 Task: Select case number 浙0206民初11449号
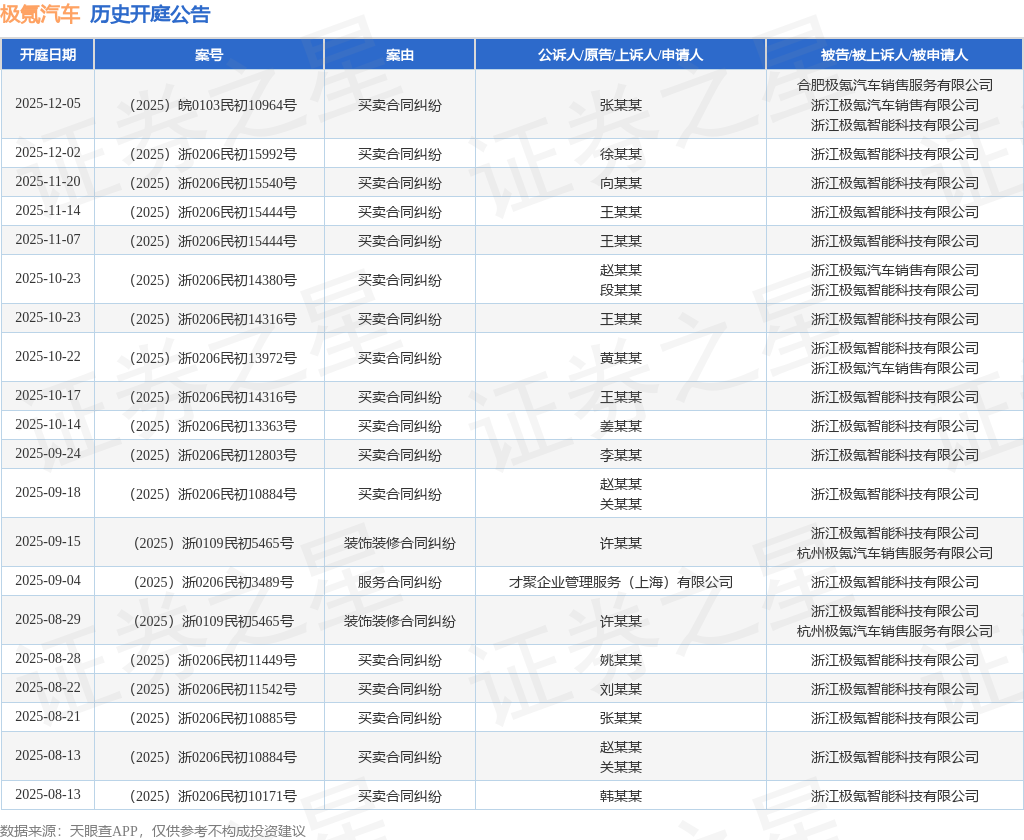click(209, 660)
